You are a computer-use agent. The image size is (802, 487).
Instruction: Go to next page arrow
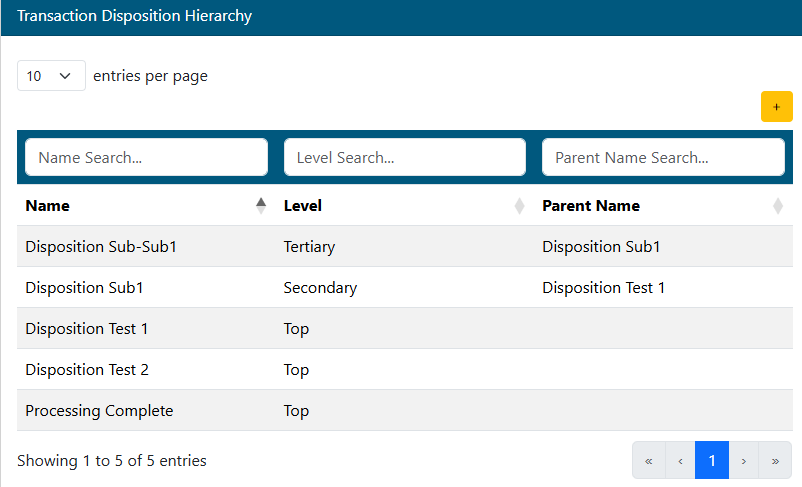[x=744, y=461]
